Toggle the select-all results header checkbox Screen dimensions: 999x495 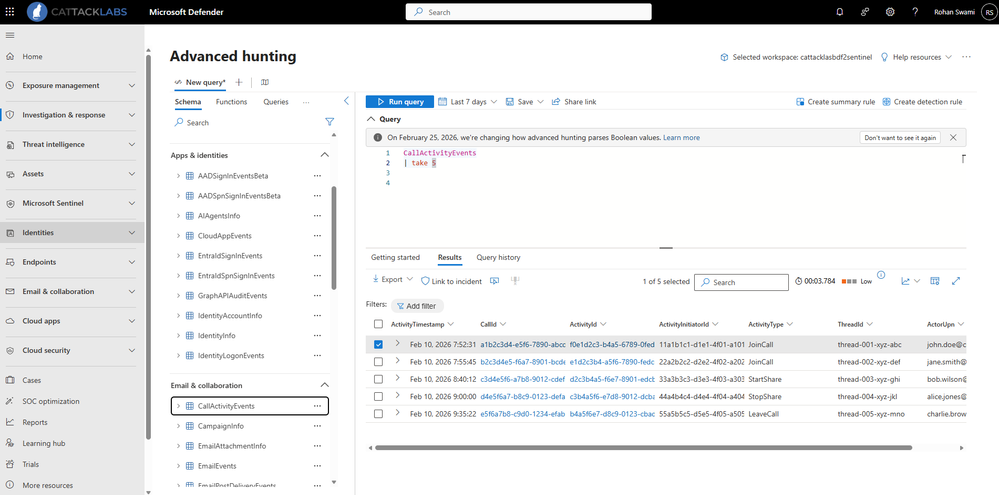coord(378,324)
